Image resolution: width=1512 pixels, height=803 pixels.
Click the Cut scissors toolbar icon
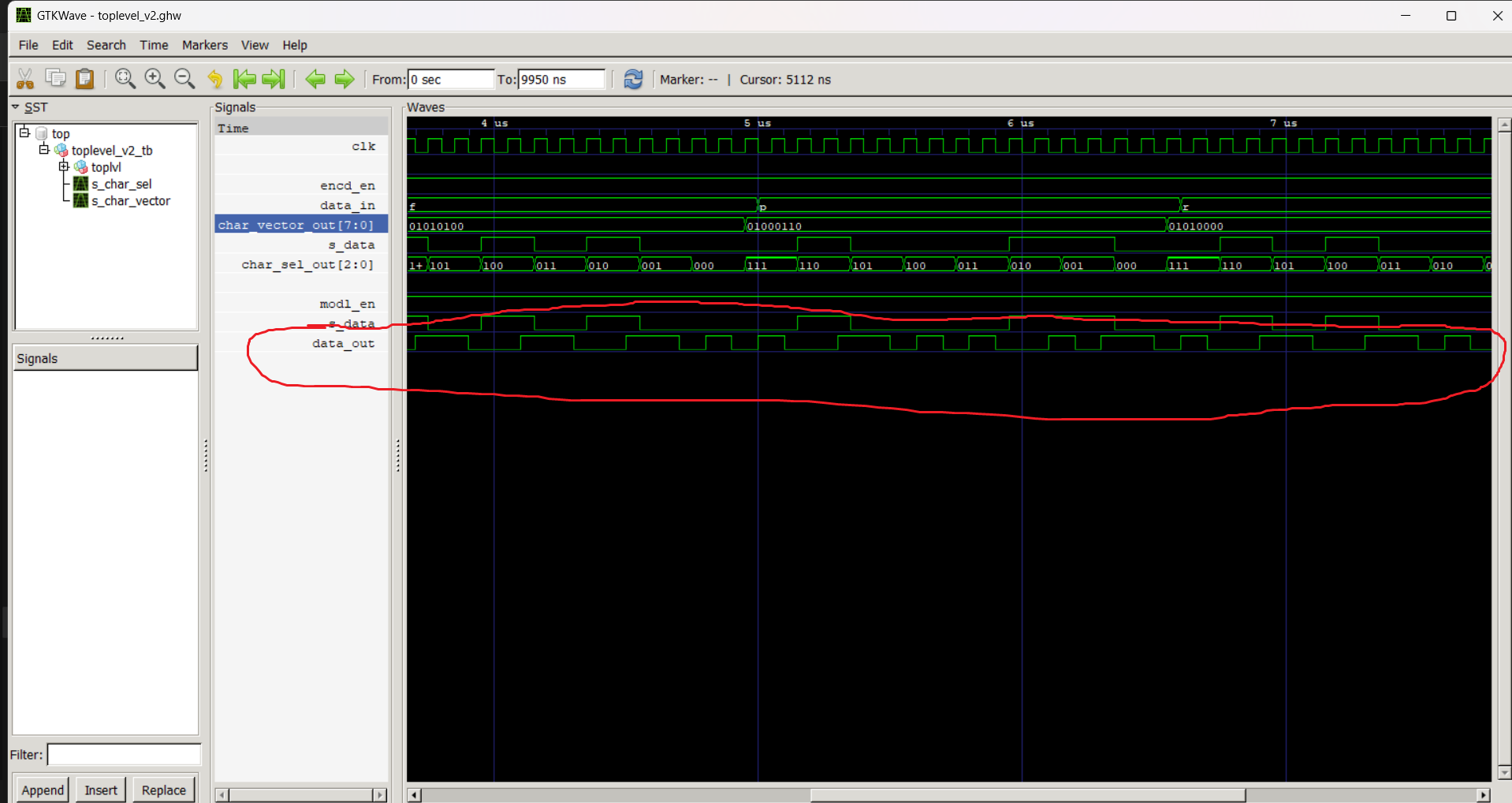coord(25,79)
